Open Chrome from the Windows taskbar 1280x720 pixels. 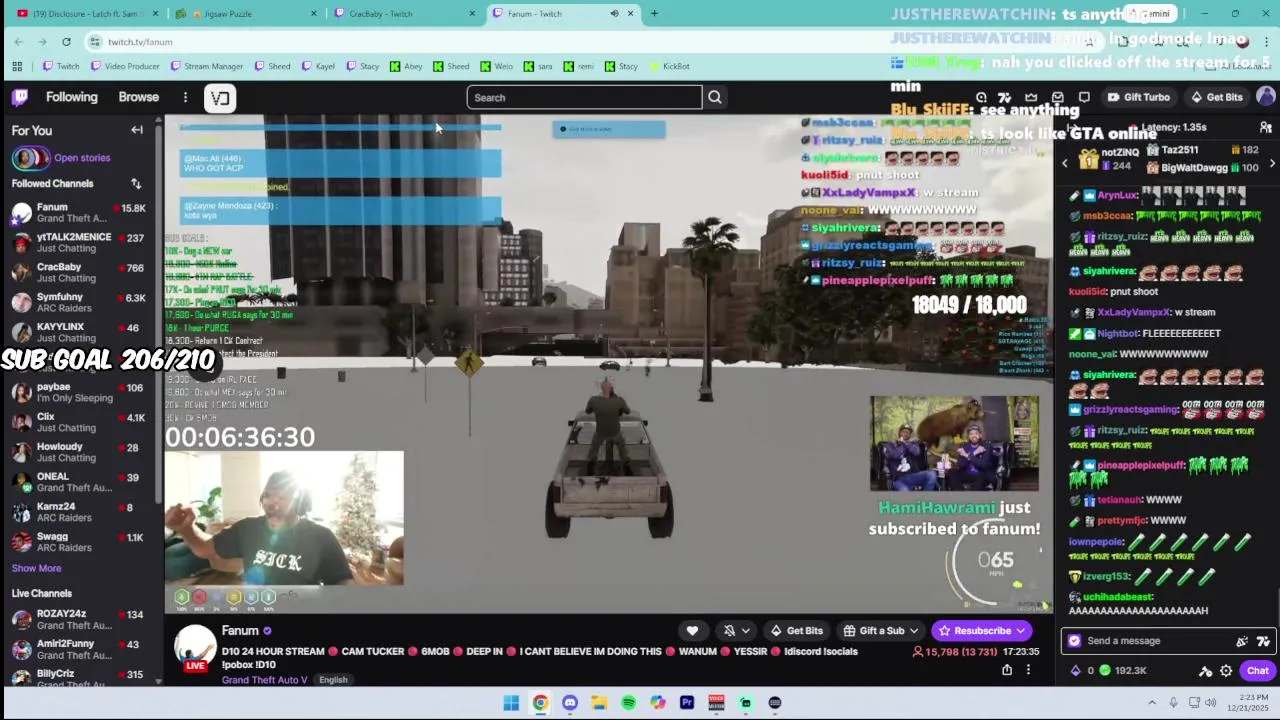coord(540,703)
